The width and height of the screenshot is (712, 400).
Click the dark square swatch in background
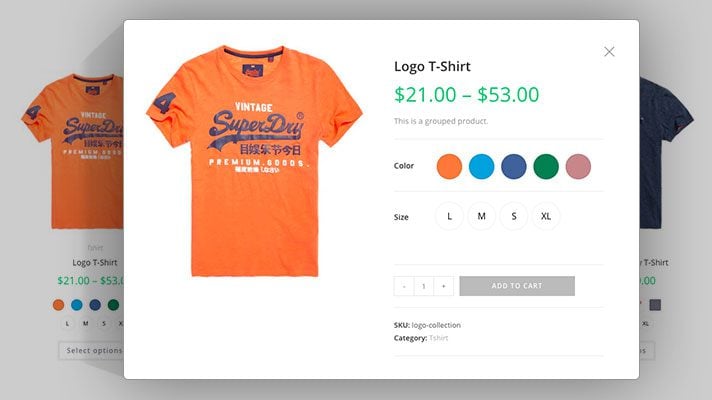point(655,304)
